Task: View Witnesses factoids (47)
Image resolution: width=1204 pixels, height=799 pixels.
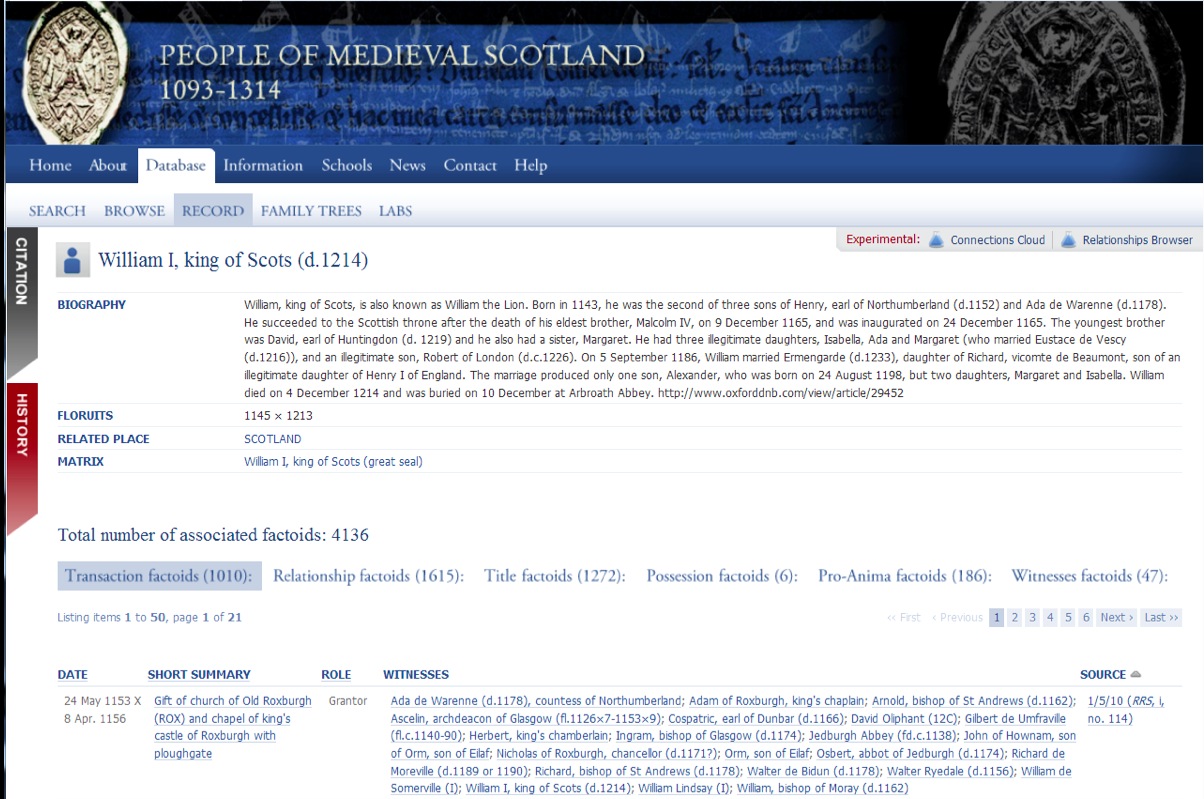Action: pos(1089,576)
